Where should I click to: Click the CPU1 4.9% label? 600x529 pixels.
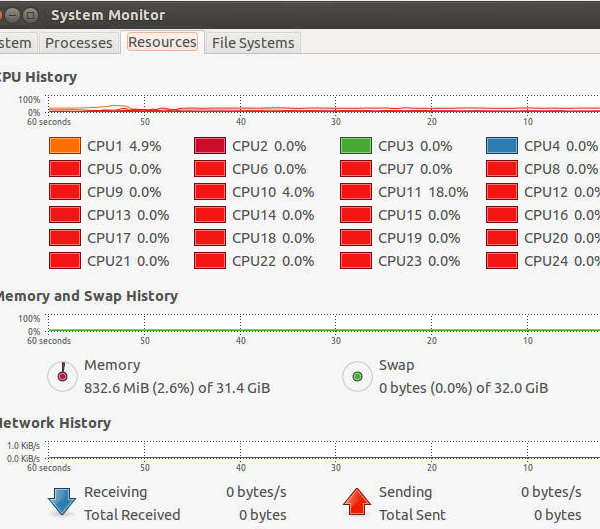124,146
